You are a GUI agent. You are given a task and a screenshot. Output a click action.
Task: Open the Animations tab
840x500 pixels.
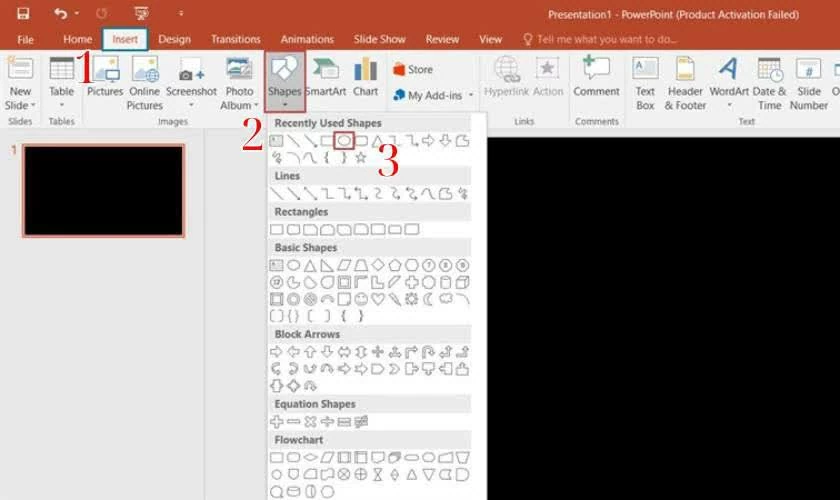click(x=307, y=39)
